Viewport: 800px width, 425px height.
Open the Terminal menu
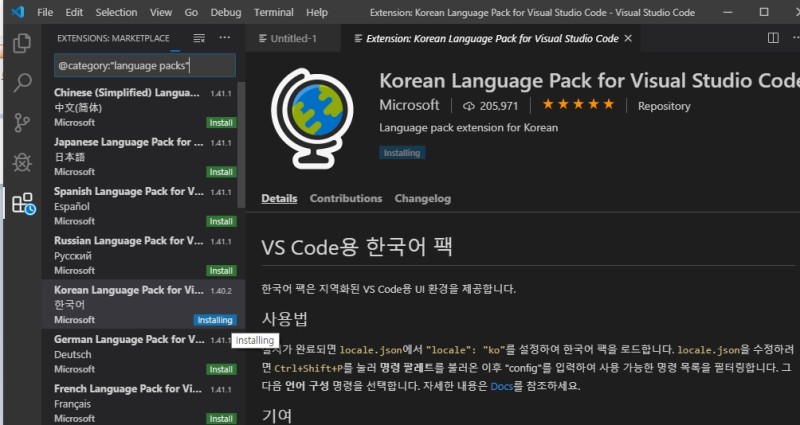pos(273,12)
